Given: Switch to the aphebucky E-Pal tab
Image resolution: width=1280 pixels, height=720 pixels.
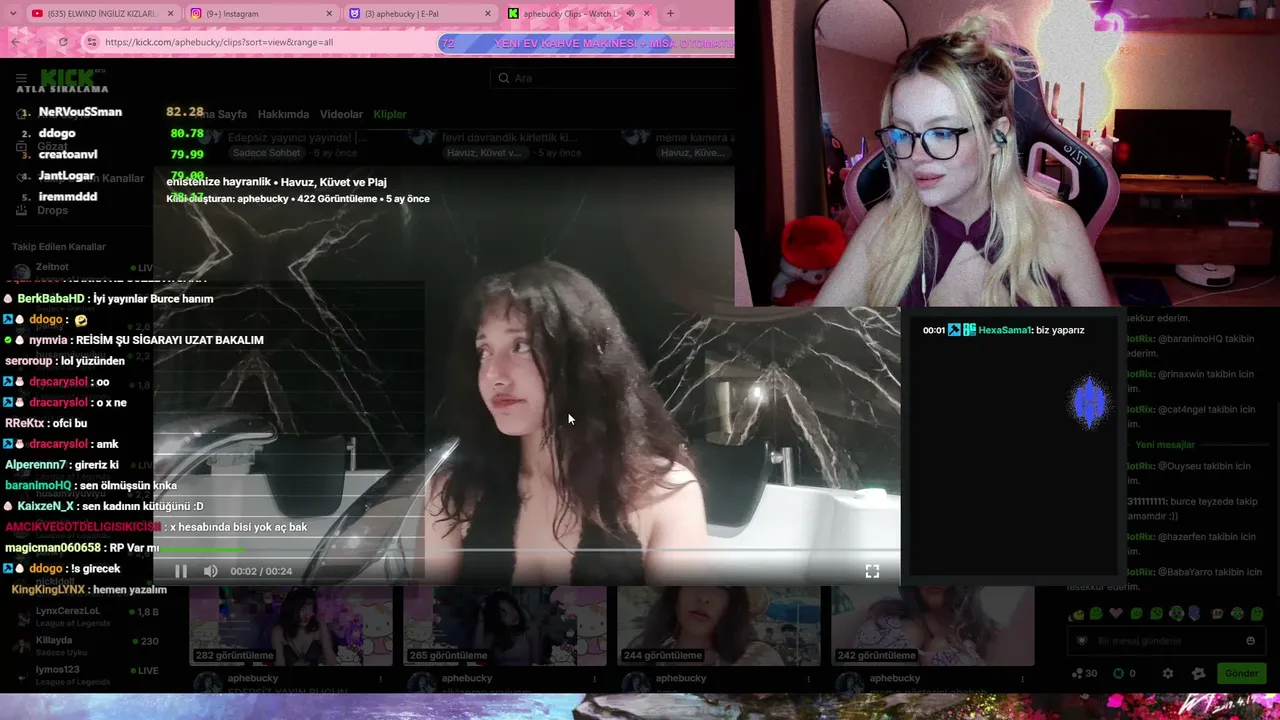Looking at the screenshot, I should (420, 14).
